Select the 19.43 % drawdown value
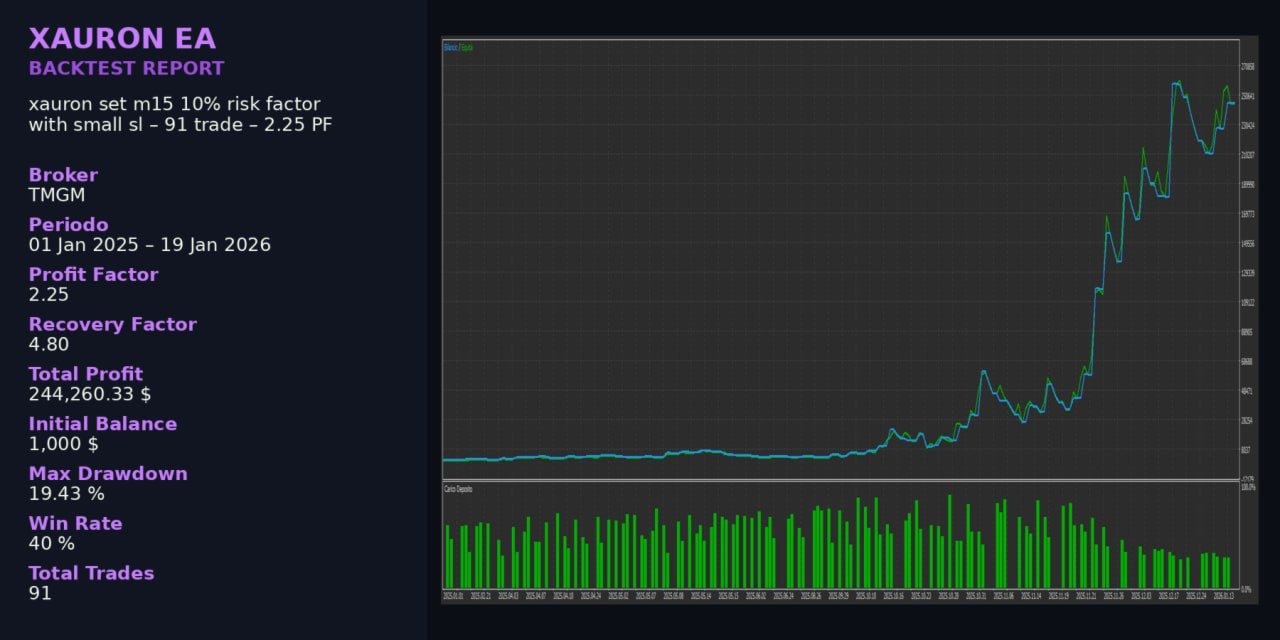The width and height of the screenshot is (1280, 640). coord(67,494)
